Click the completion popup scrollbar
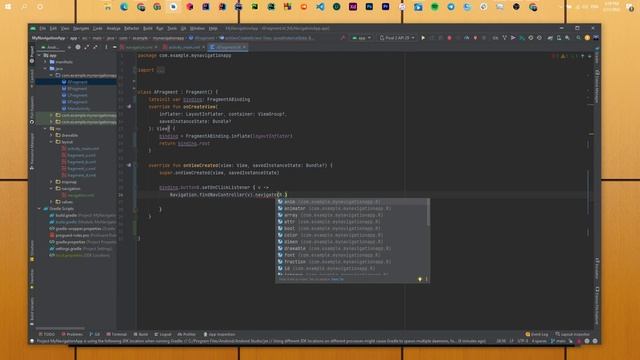 point(428,212)
